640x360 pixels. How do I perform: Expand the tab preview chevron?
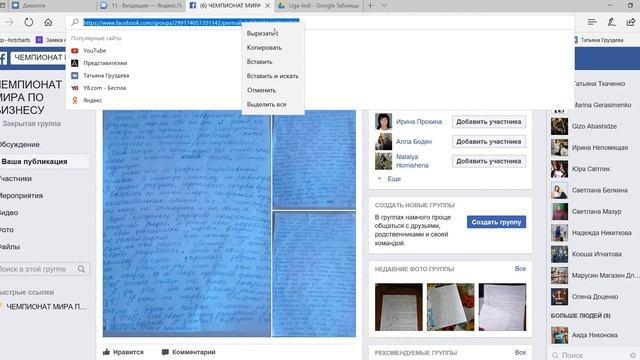coord(384,5)
